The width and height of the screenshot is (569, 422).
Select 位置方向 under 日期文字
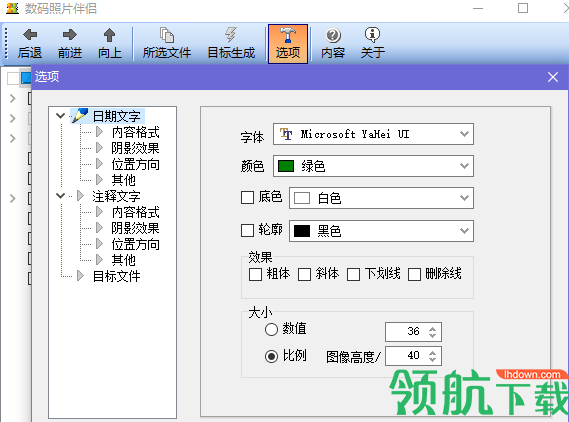click(135, 164)
